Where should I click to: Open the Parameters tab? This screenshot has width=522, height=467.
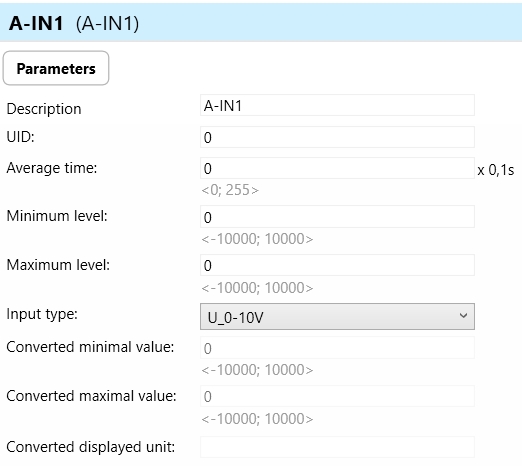coord(56,68)
